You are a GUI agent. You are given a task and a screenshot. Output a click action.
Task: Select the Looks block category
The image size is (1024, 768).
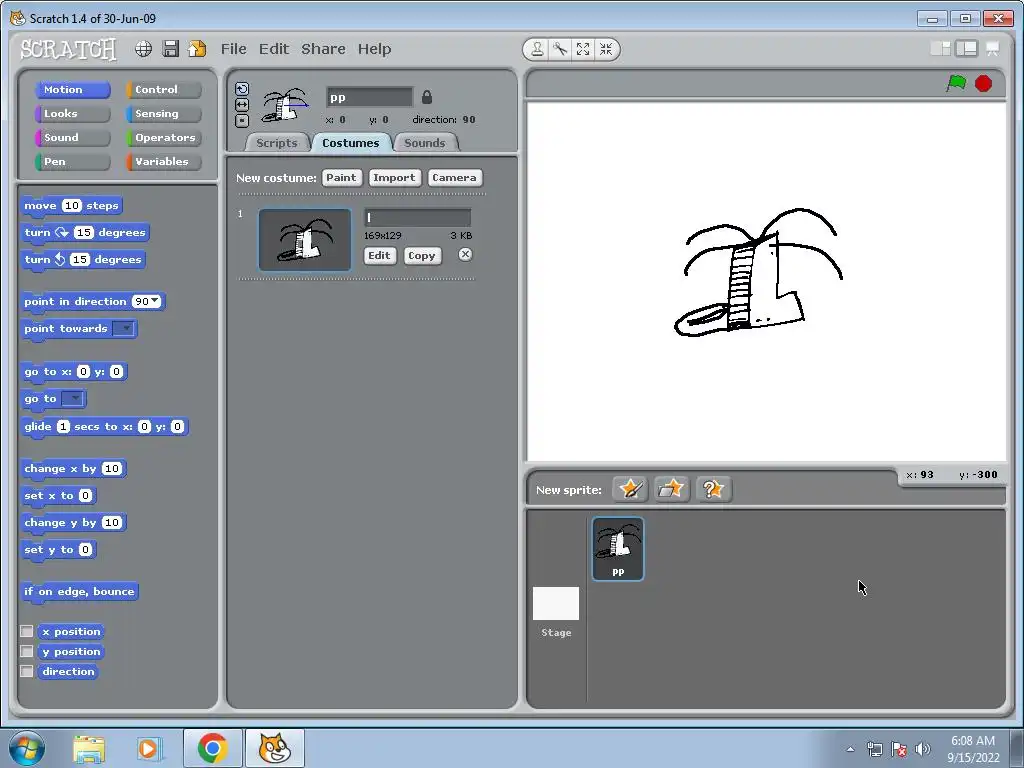72,114
